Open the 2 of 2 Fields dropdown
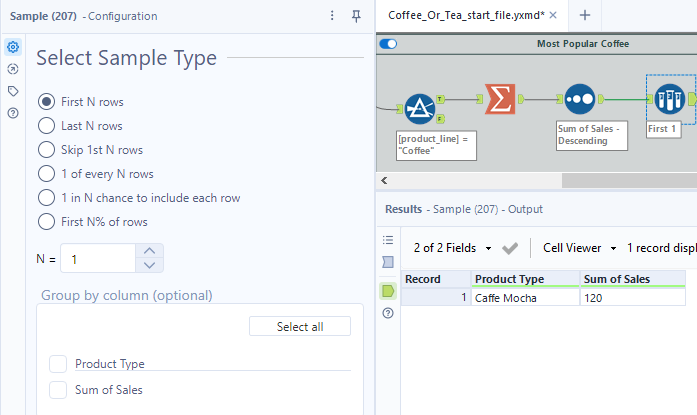697x415 pixels. [x=453, y=248]
